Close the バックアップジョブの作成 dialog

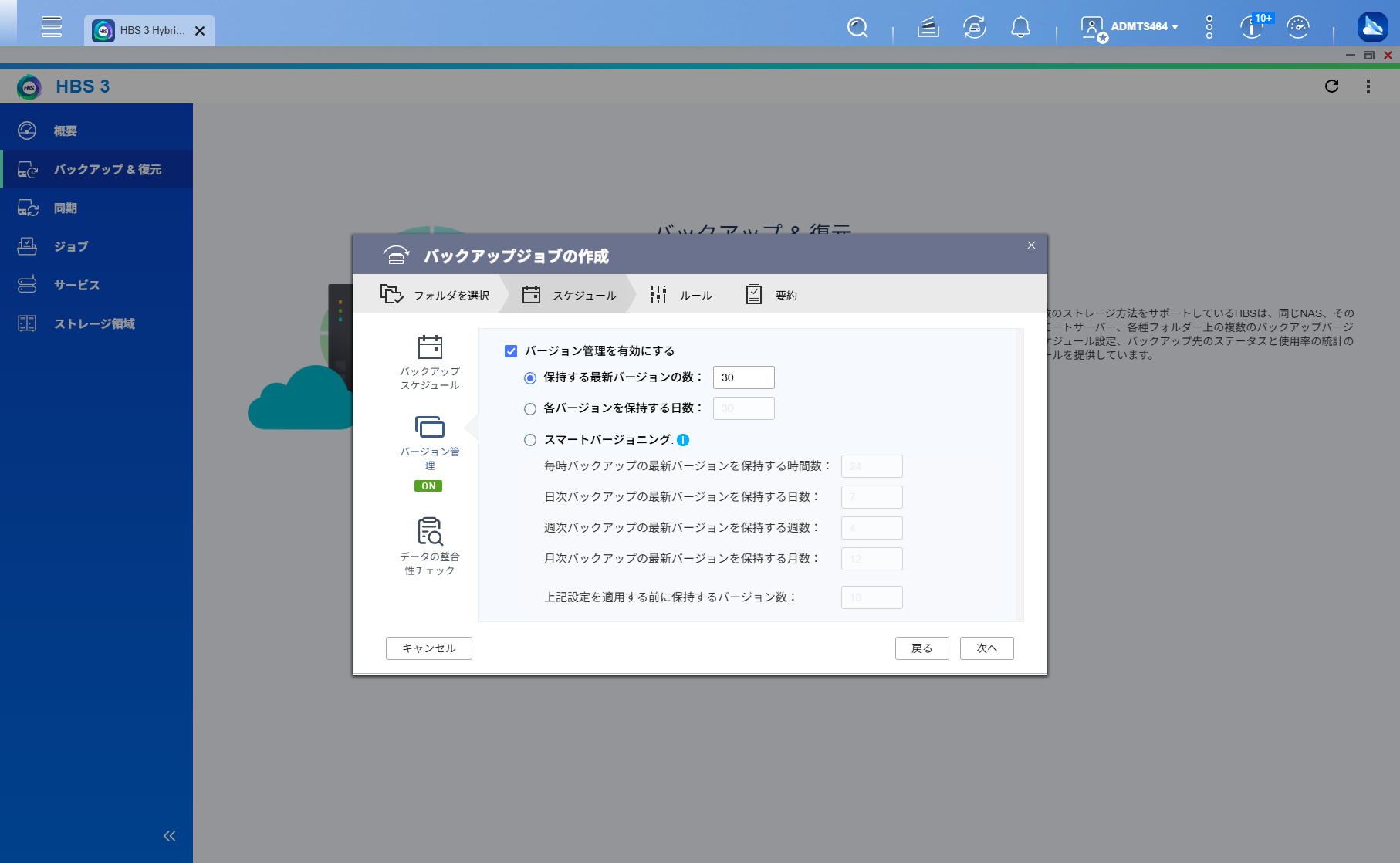(x=1031, y=245)
